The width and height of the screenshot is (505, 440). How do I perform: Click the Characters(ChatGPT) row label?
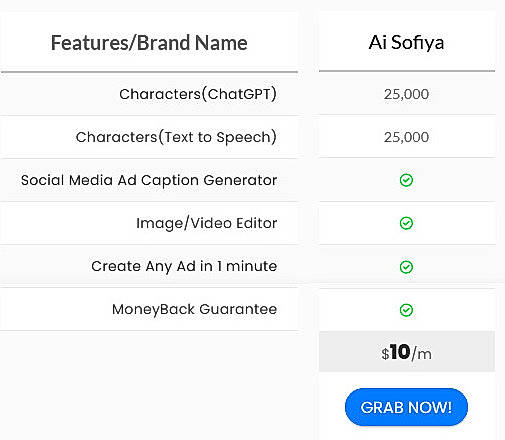(198, 94)
